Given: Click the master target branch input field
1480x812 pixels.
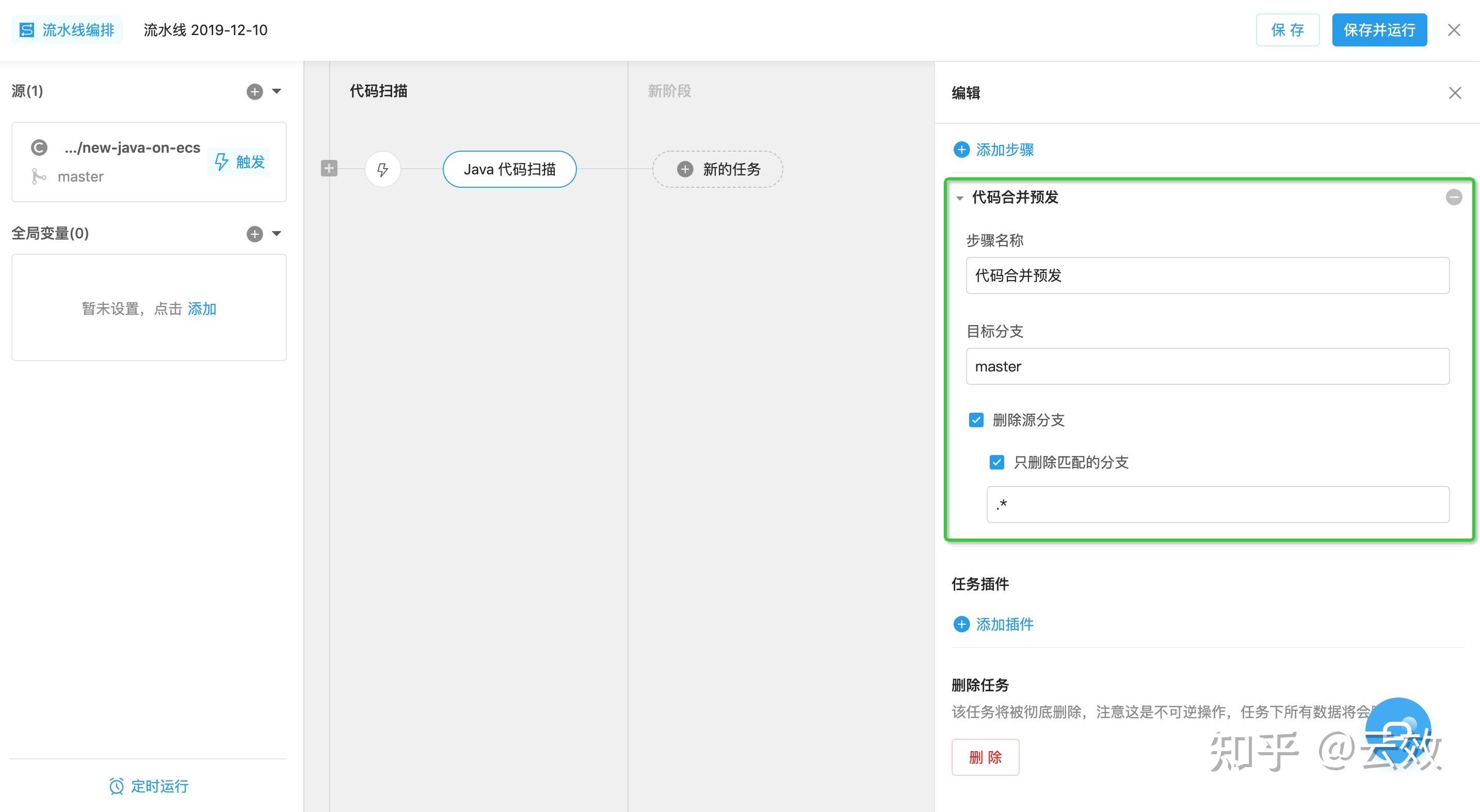Looking at the screenshot, I should pyautogui.click(x=1207, y=366).
